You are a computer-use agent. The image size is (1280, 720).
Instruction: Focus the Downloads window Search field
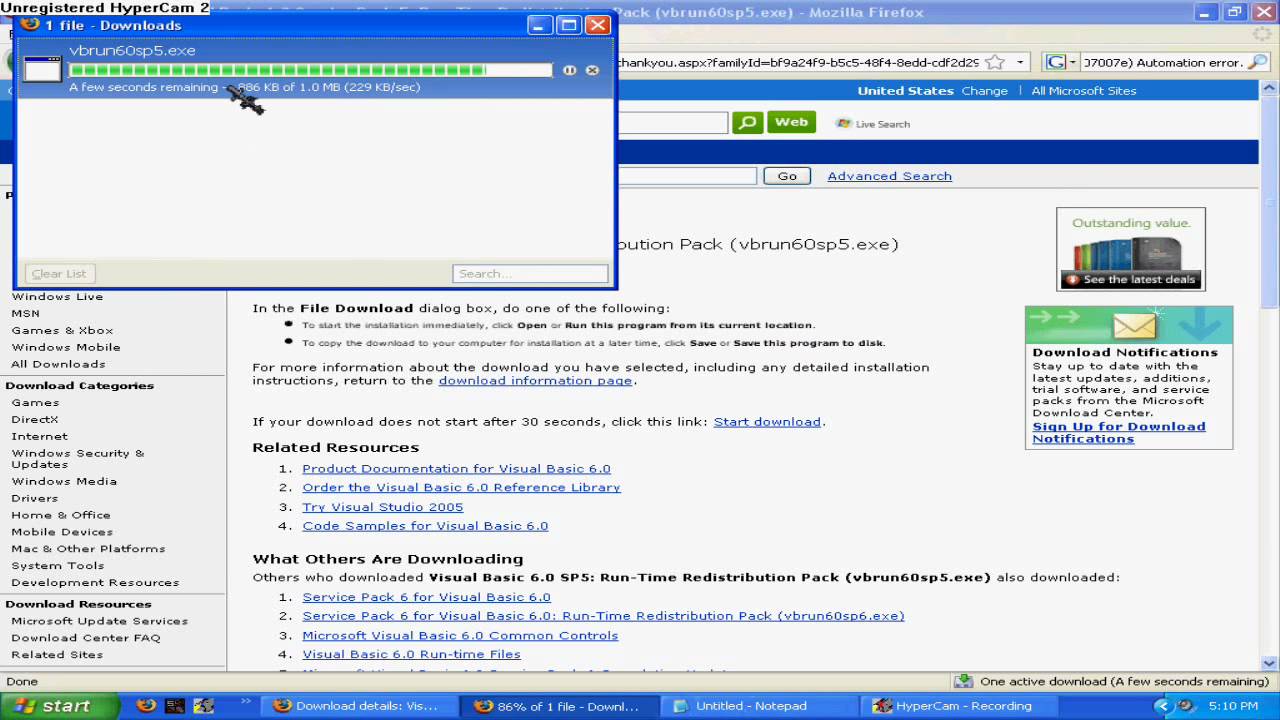coord(530,274)
